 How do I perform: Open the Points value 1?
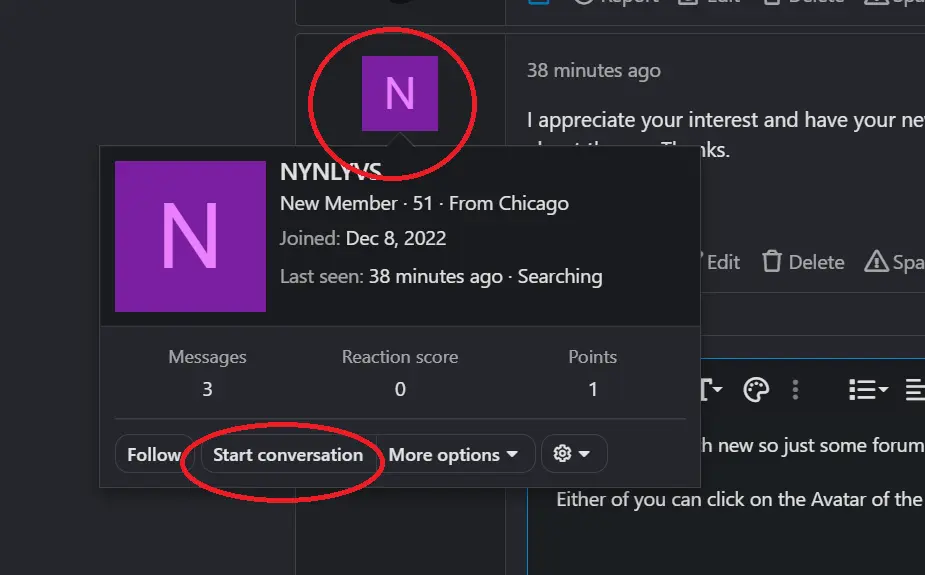pyautogui.click(x=592, y=389)
